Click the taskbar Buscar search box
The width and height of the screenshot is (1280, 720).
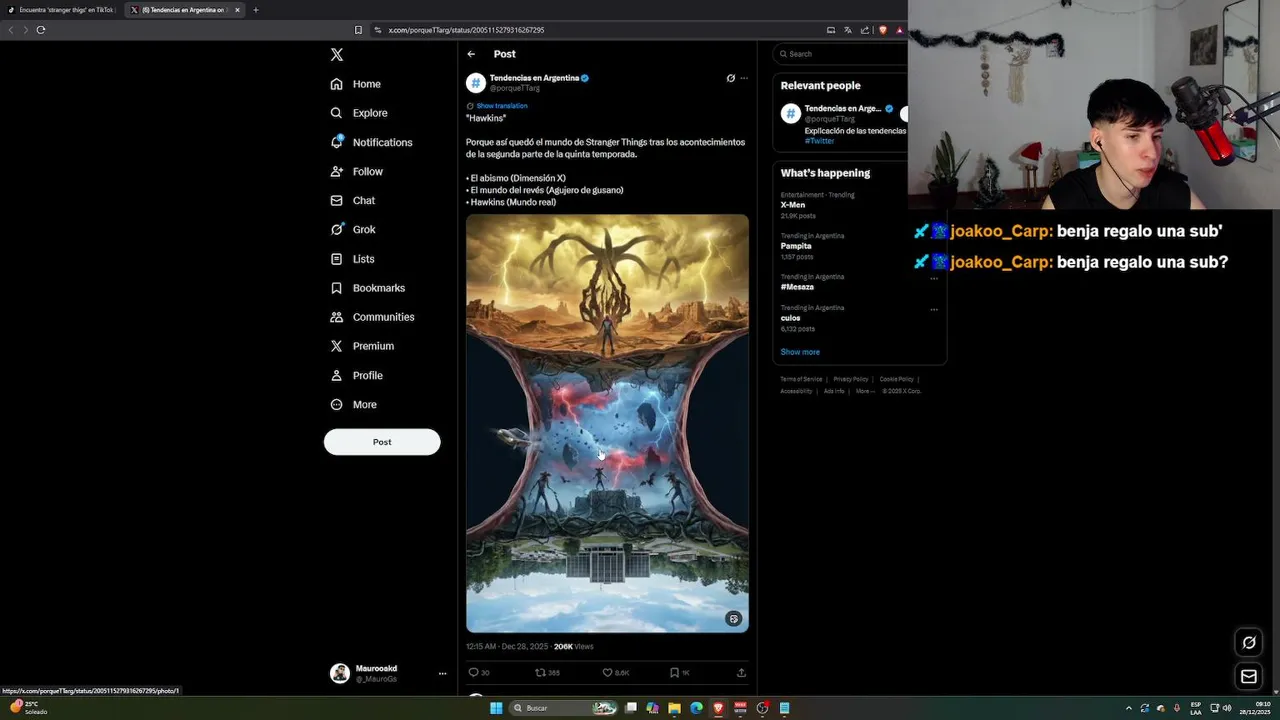coord(563,708)
